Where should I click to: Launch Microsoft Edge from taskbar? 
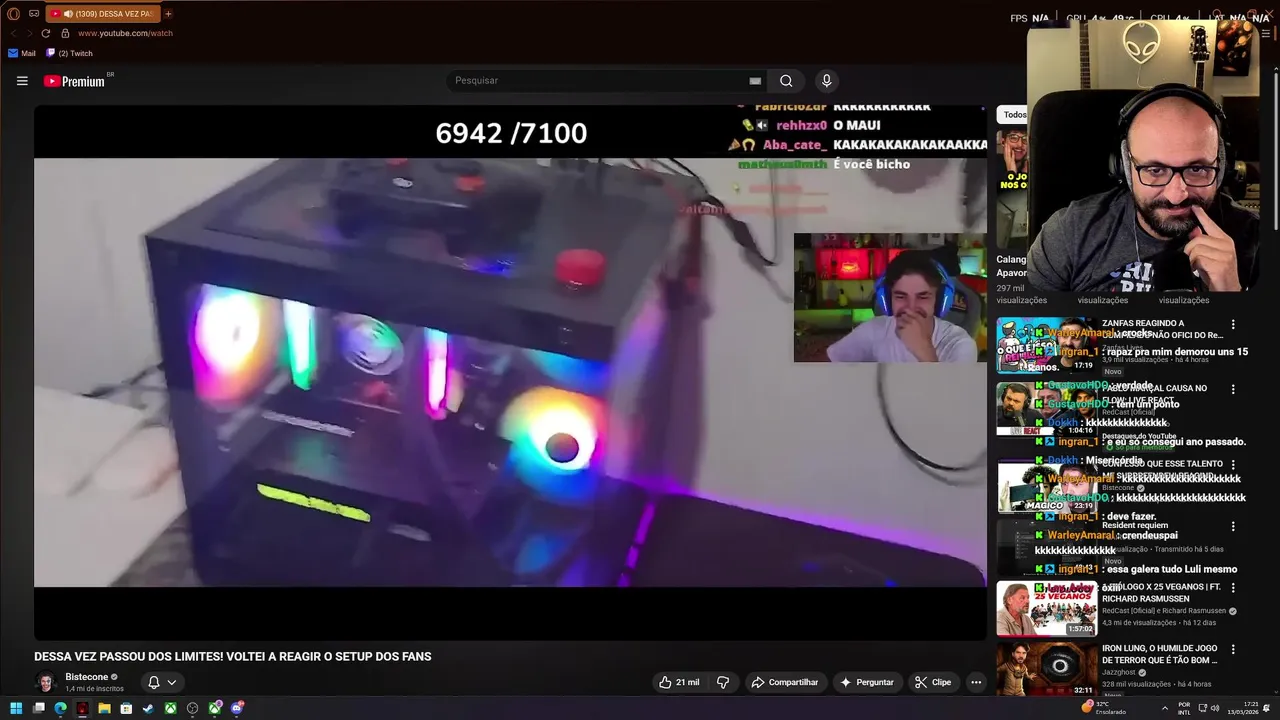pyautogui.click(x=60, y=708)
